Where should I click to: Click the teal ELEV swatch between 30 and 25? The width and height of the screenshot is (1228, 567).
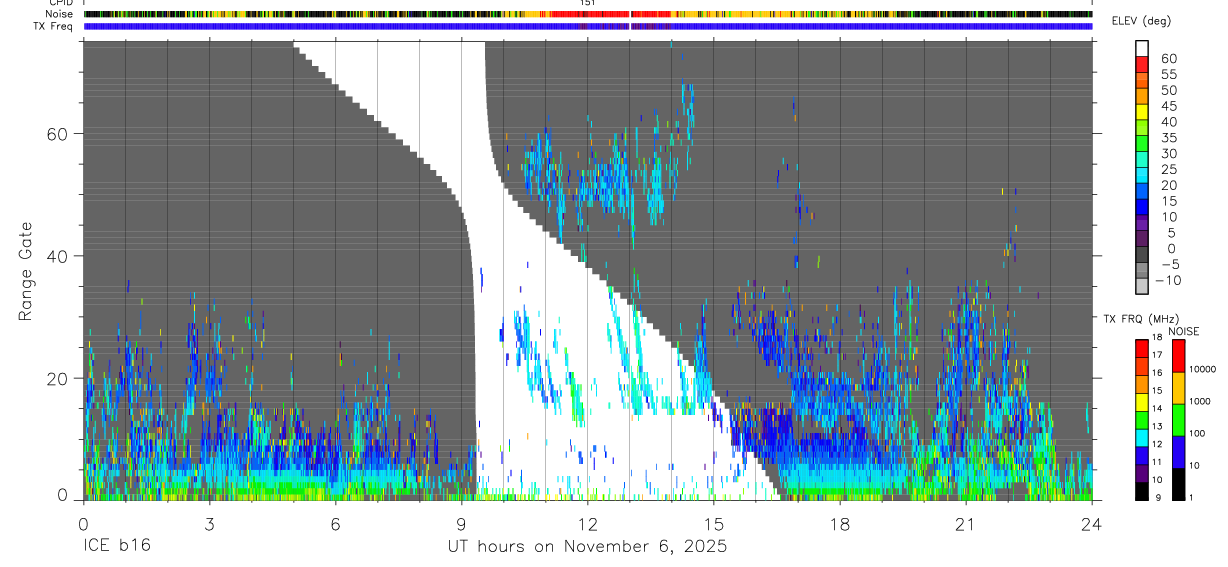pyautogui.click(x=1142, y=160)
